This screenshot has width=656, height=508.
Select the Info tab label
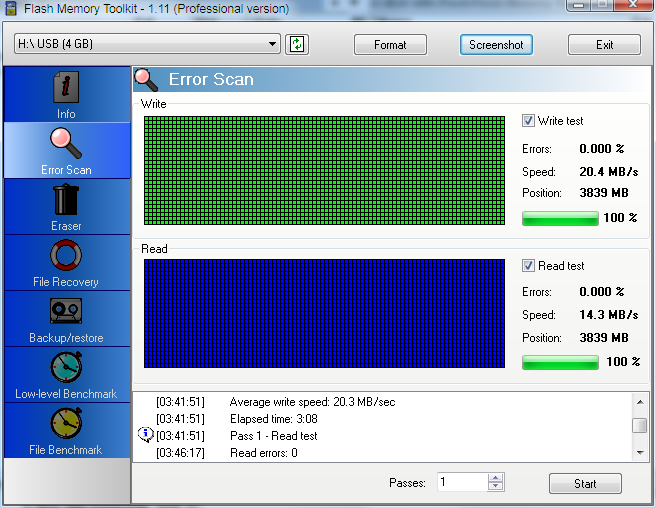(66, 114)
